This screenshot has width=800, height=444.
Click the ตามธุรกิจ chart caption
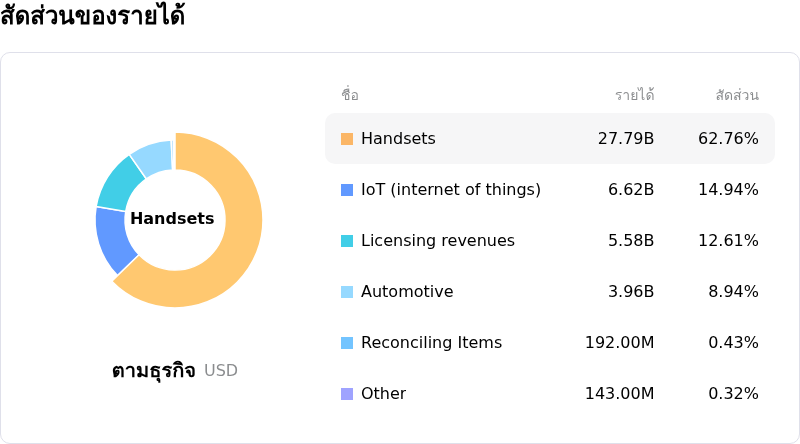(154, 371)
